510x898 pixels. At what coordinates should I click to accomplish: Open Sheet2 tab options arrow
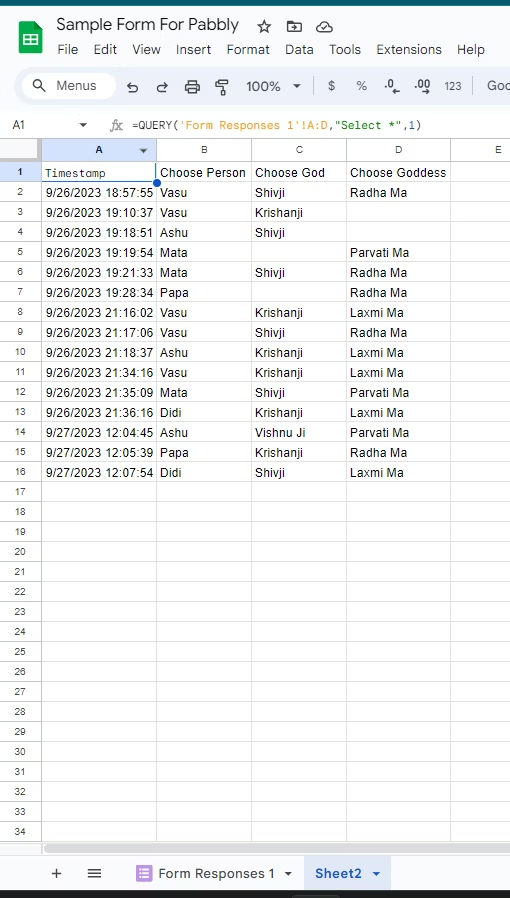click(376, 873)
